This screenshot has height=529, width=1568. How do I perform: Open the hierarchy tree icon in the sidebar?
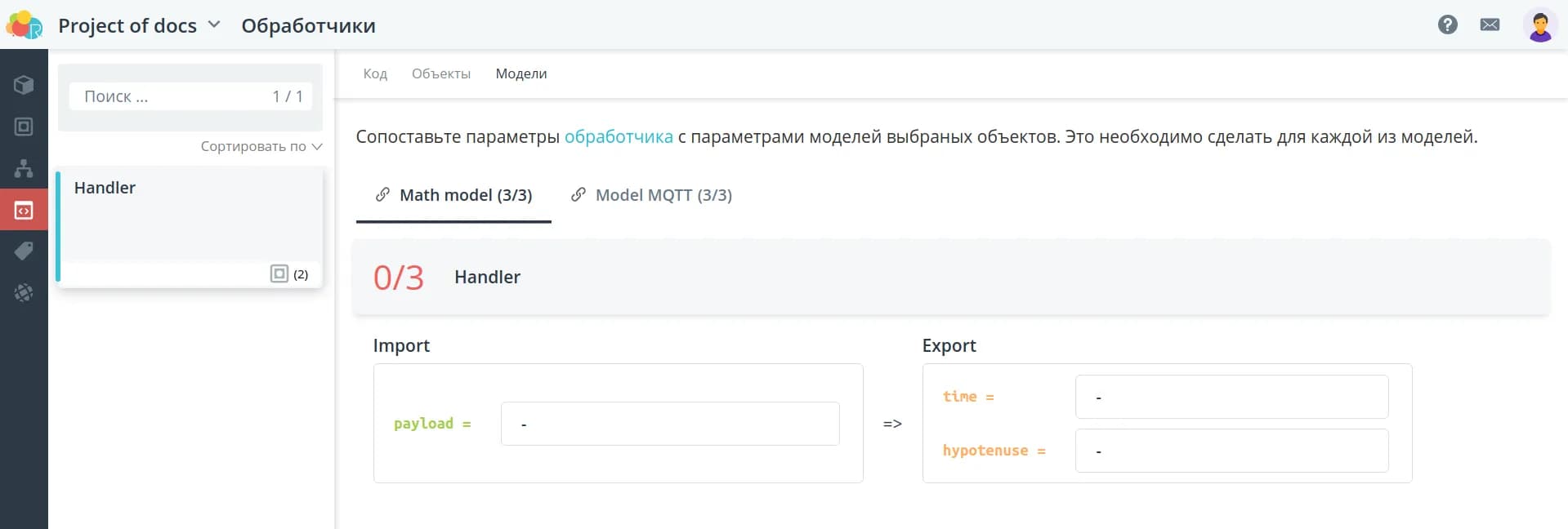pos(24,169)
